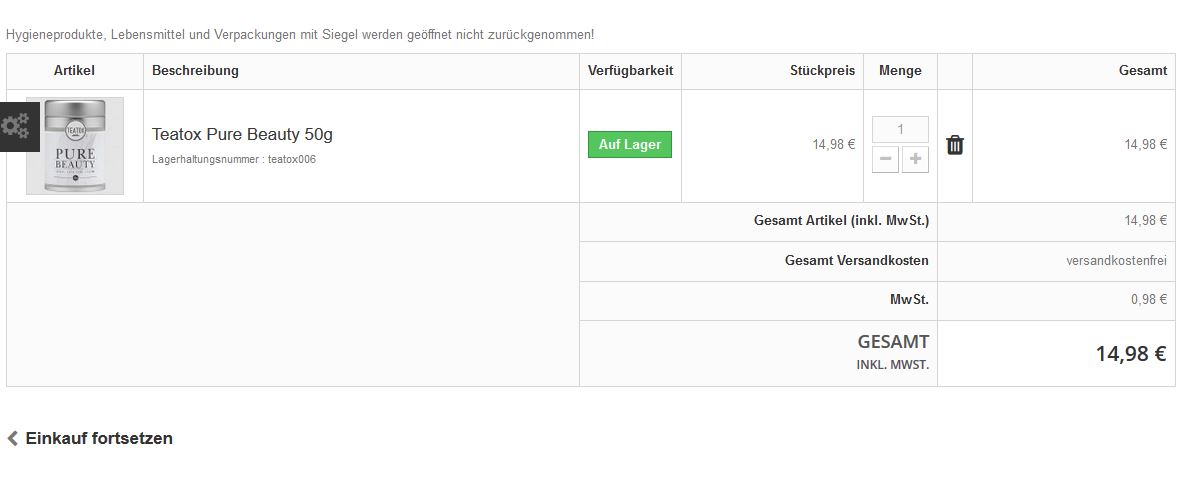This screenshot has width=1183, height=482.
Task: Click the quantity input field
Action: (x=900, y=130)
